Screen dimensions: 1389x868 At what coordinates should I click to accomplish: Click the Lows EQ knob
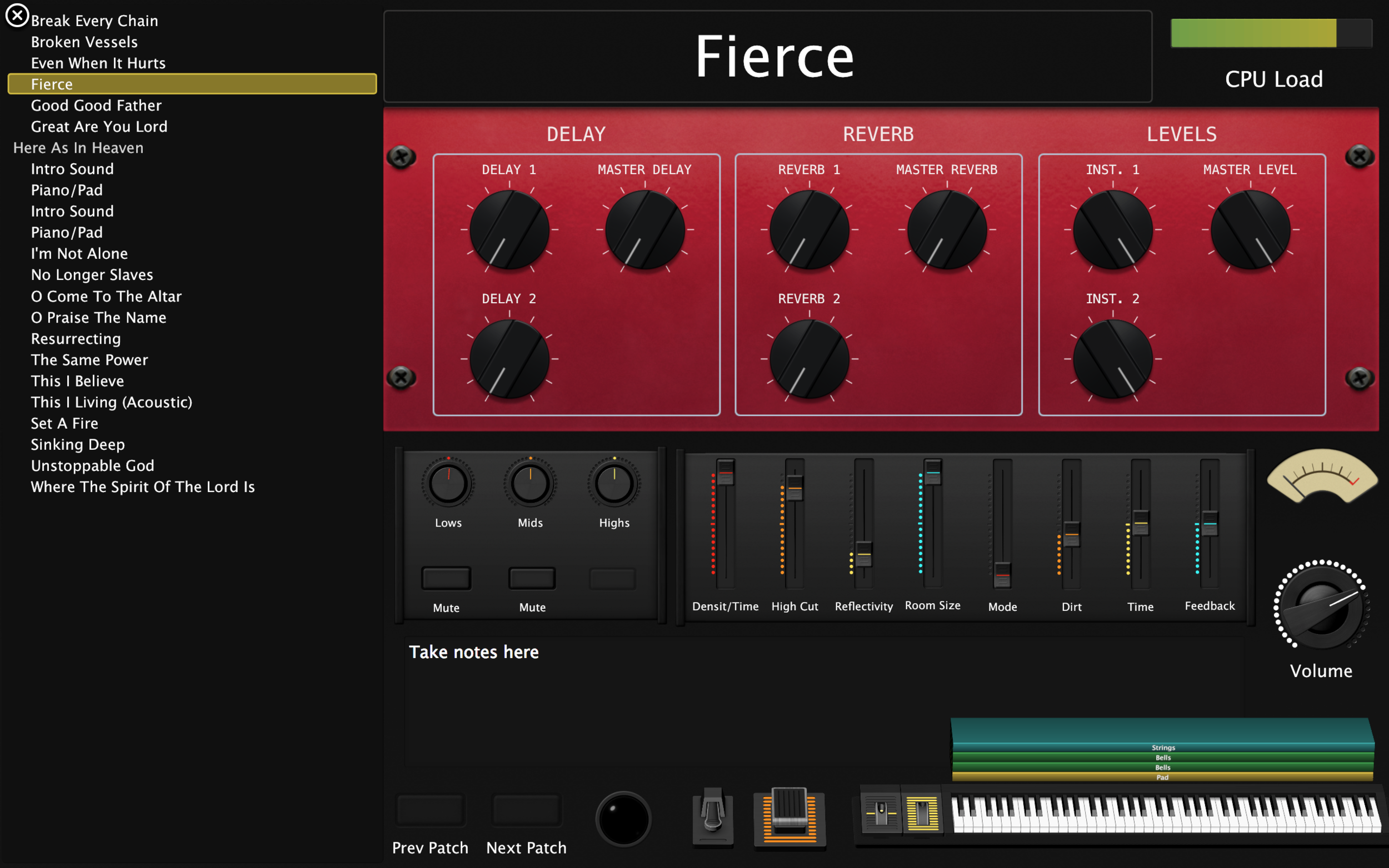coord(448,483)
